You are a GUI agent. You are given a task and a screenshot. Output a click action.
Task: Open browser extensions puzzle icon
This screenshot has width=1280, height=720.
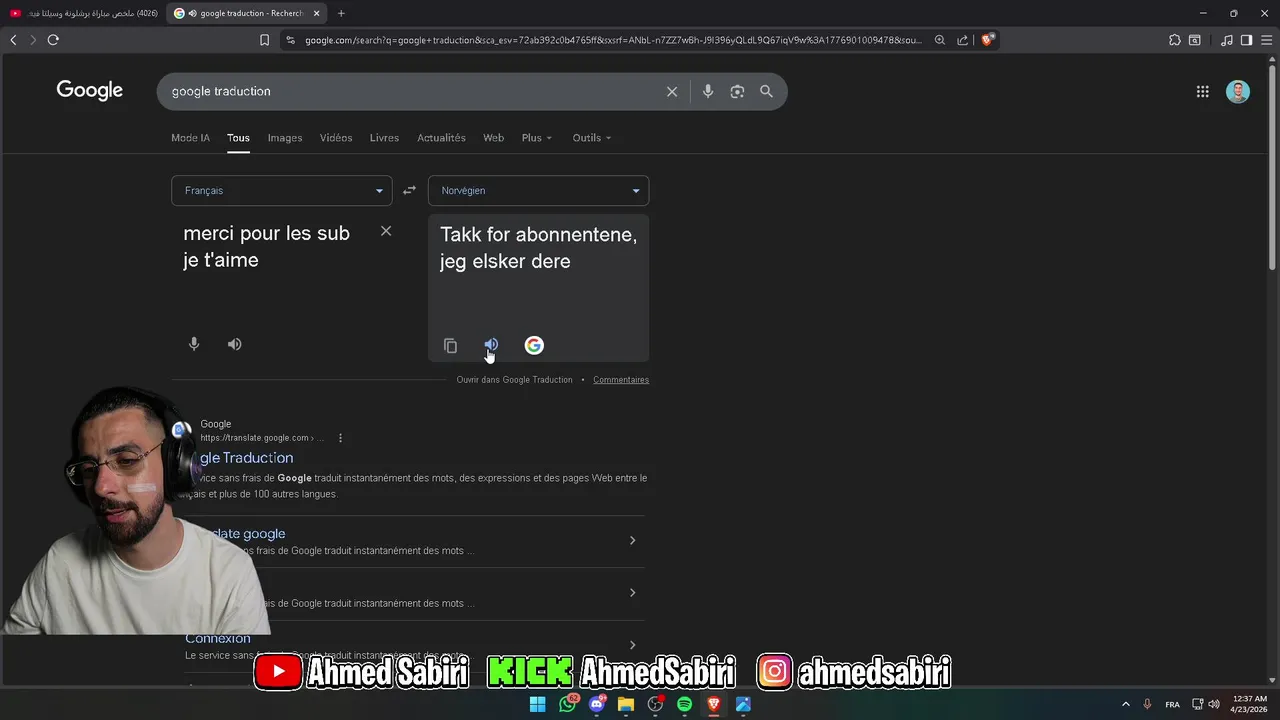click(1175, 40)
